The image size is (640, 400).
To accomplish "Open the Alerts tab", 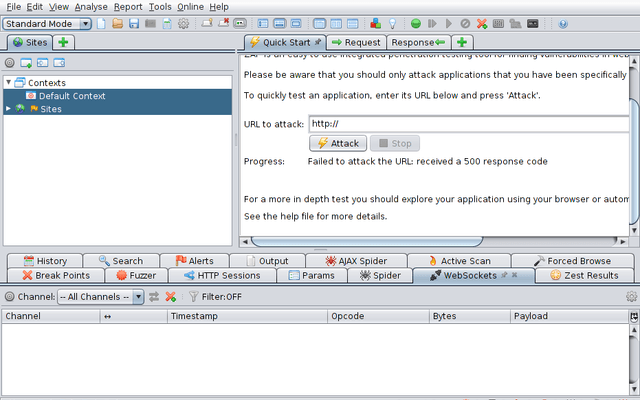I will click(x=194, y=261).
